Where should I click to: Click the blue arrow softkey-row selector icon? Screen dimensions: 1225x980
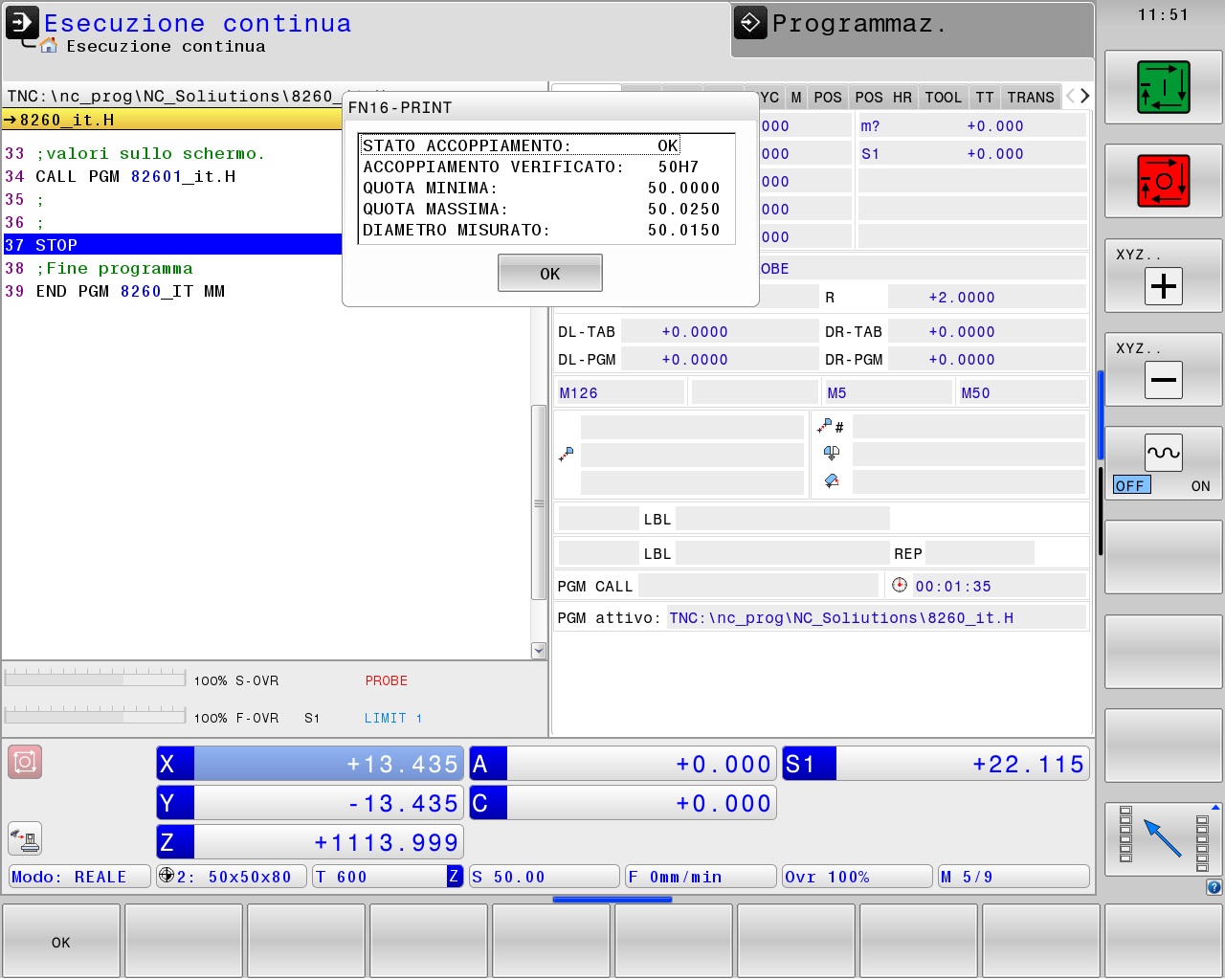(1163, 839)
